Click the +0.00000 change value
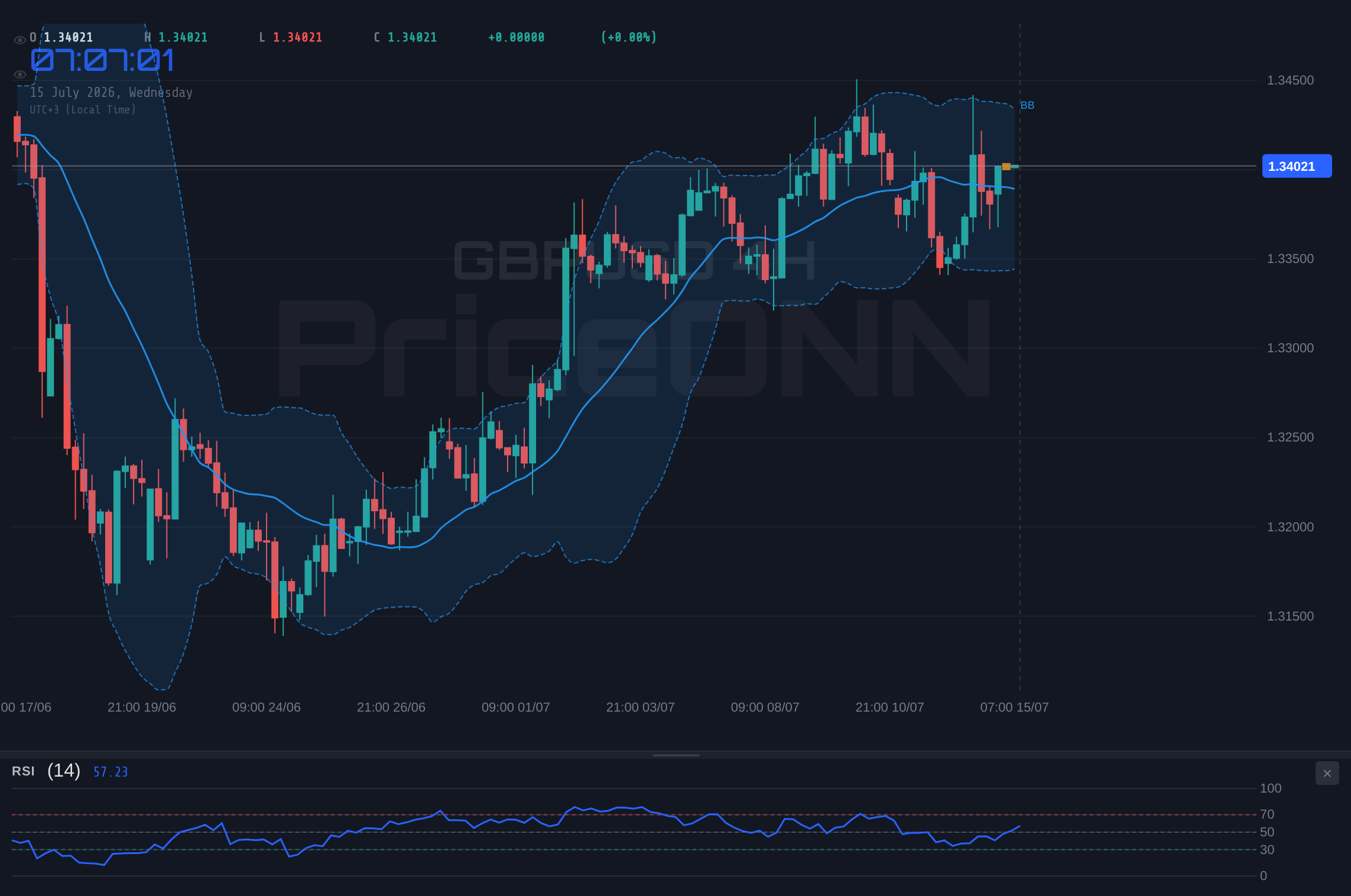 (x=517, y=37)
